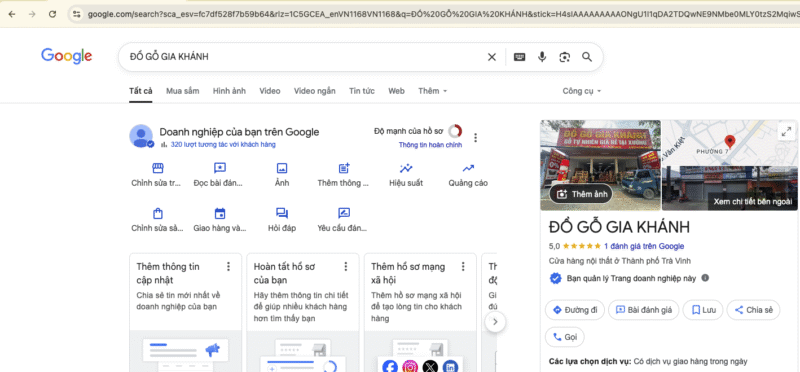Expand the map with fullscreen icon
This screenshot has height=372, width=800.
tap(786, 131)
